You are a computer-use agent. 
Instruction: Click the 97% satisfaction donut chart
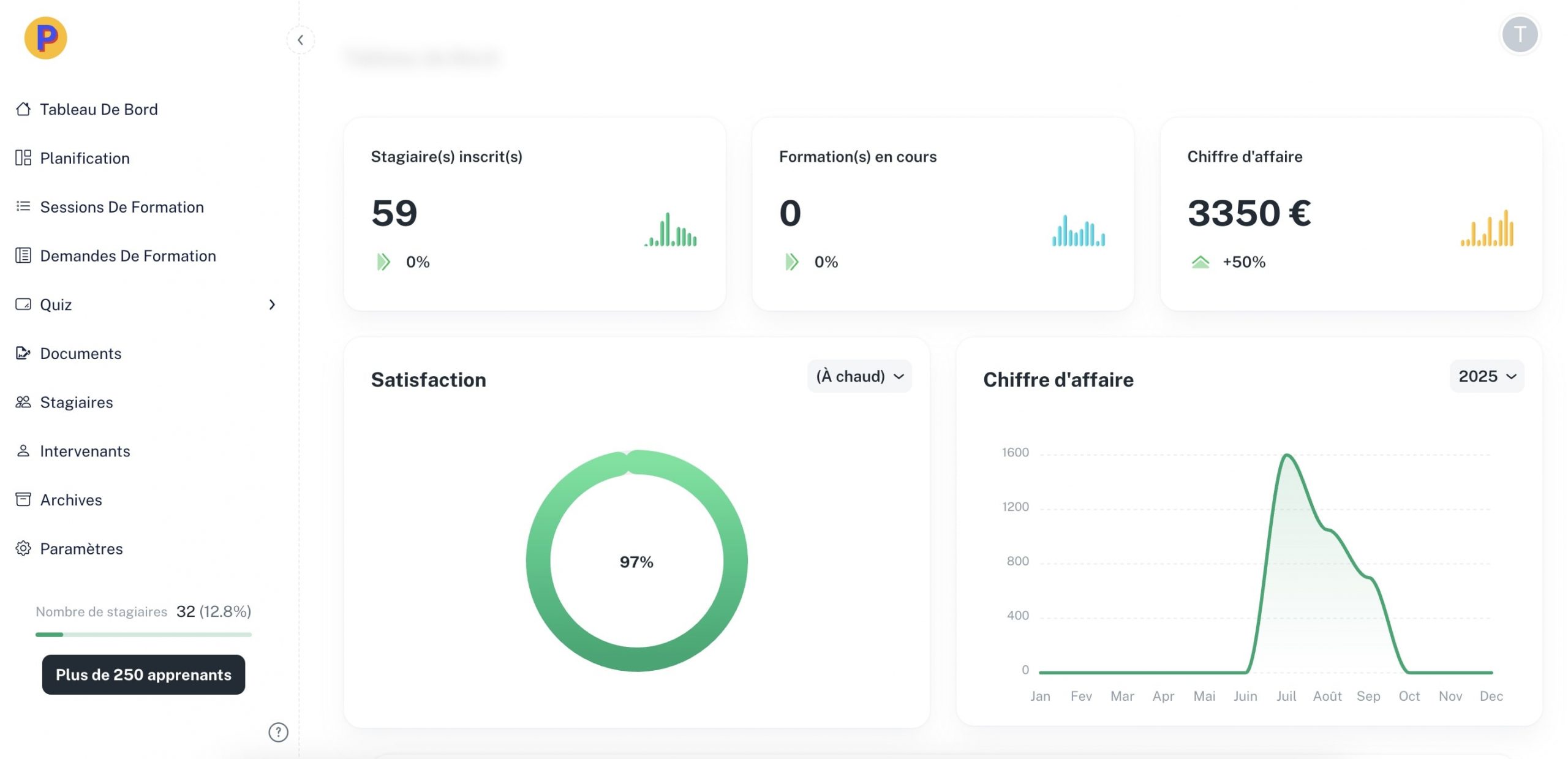636,561
